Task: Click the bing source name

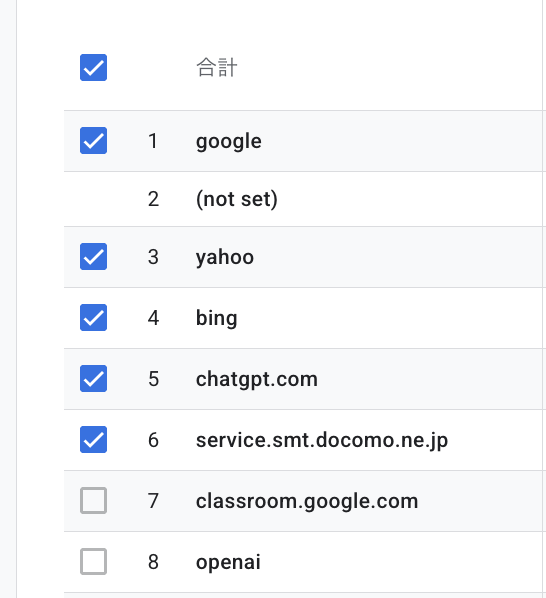Action: click(x=217, y=318)
